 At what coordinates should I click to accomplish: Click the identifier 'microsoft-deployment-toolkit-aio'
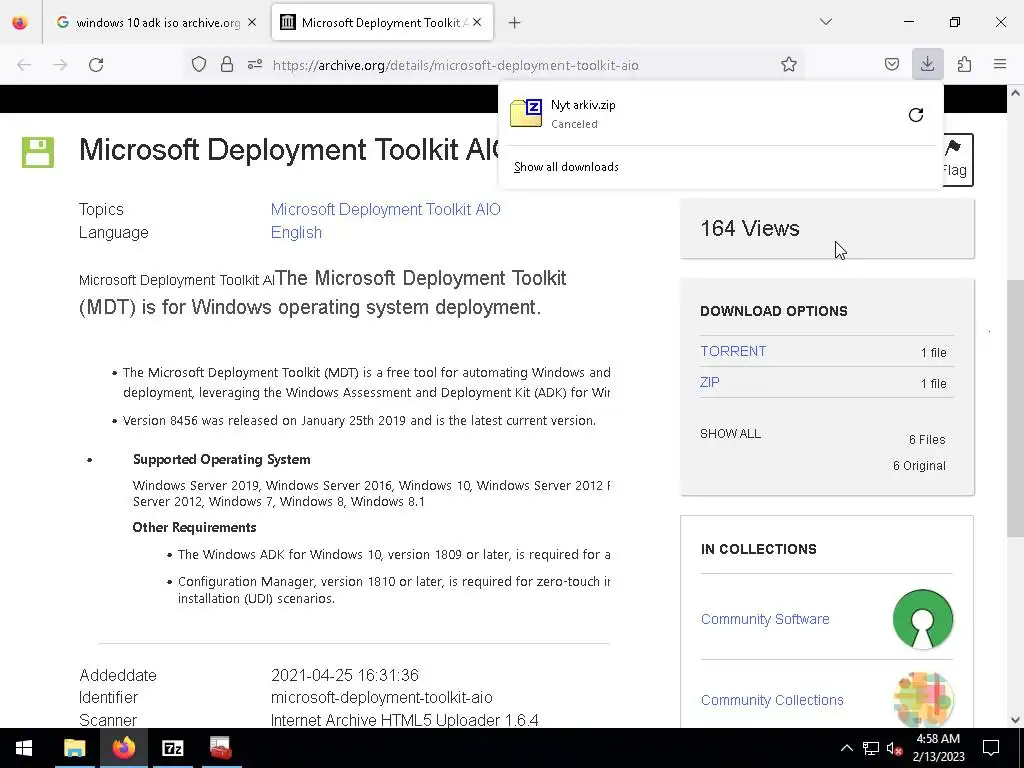(381, 697)
